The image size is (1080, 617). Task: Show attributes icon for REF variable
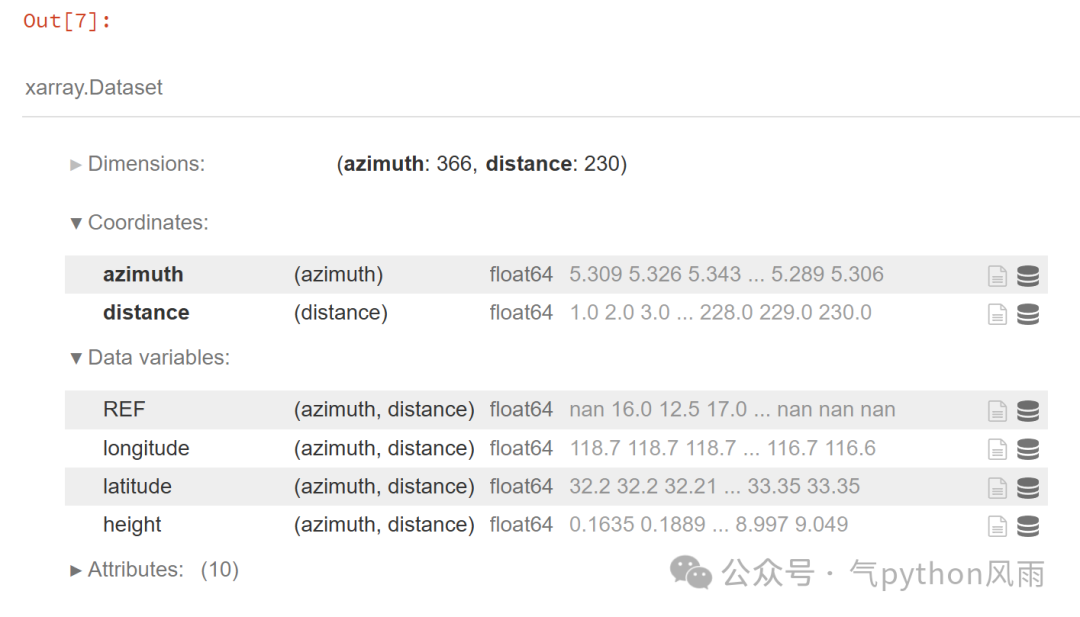point(997,411)
